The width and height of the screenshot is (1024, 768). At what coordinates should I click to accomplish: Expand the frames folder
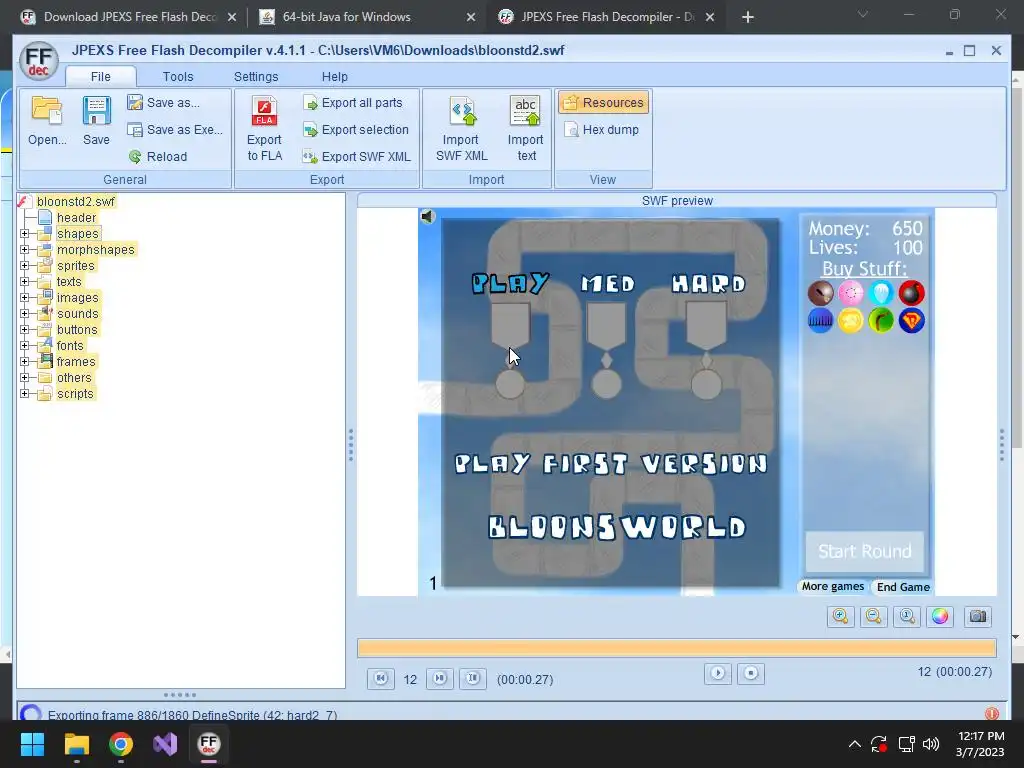tap(25, 361)
